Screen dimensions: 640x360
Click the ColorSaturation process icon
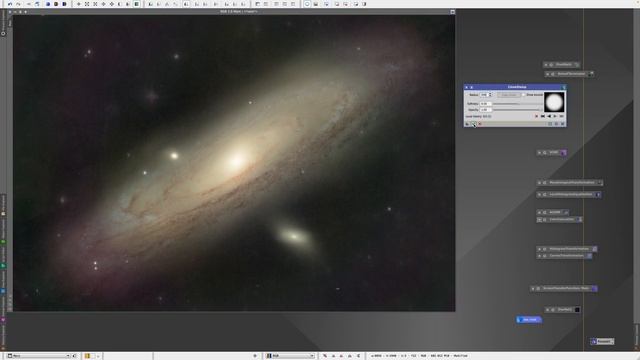[560, 219]
